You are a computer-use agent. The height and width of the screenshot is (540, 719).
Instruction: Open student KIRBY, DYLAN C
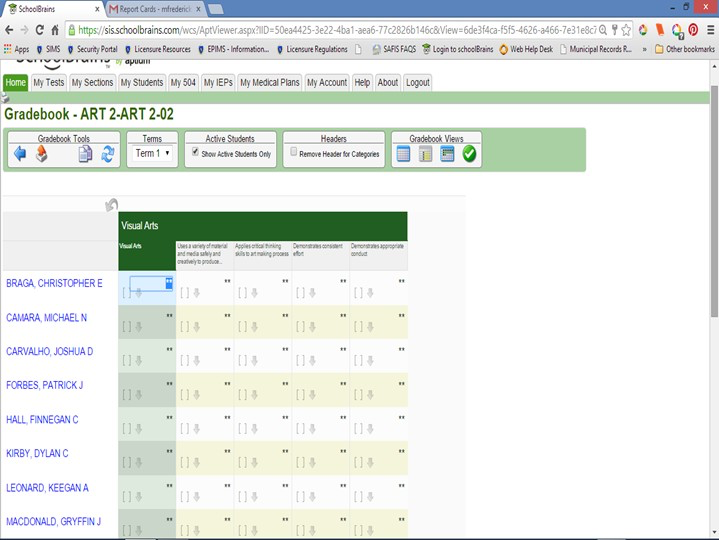[x=37, y=453]
